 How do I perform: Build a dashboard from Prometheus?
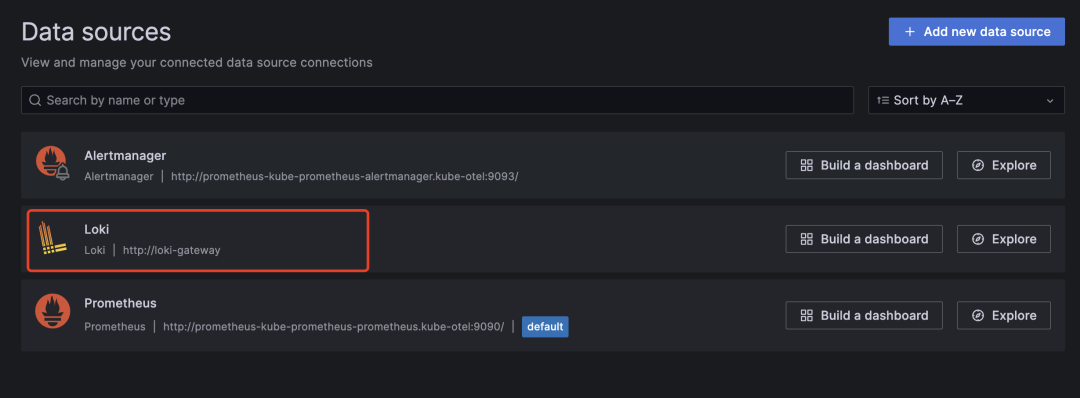(864, 315)
